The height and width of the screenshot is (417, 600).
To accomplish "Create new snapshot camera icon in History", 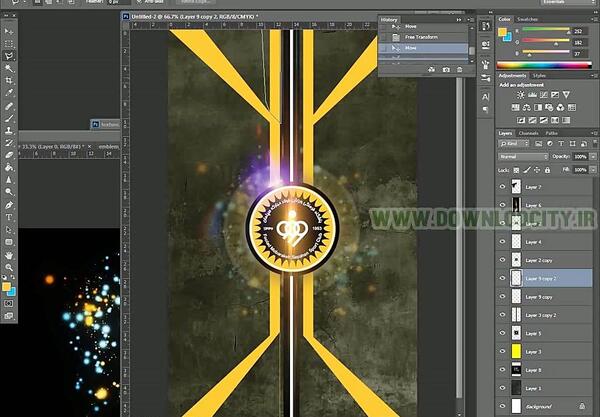I will pyautogui.click(x=446, y=70).
